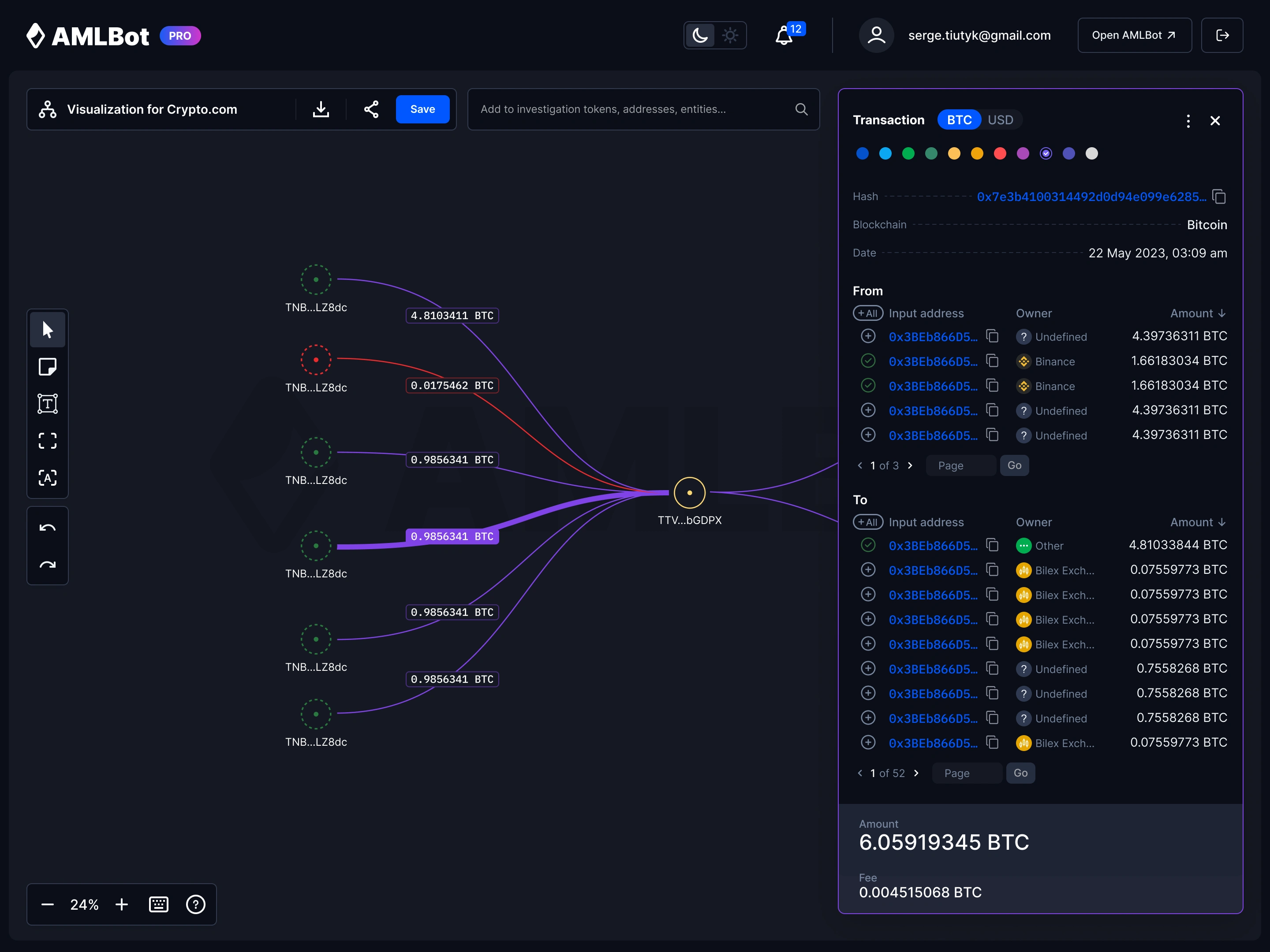
Task: Select the text box tool
Action: 47,403
